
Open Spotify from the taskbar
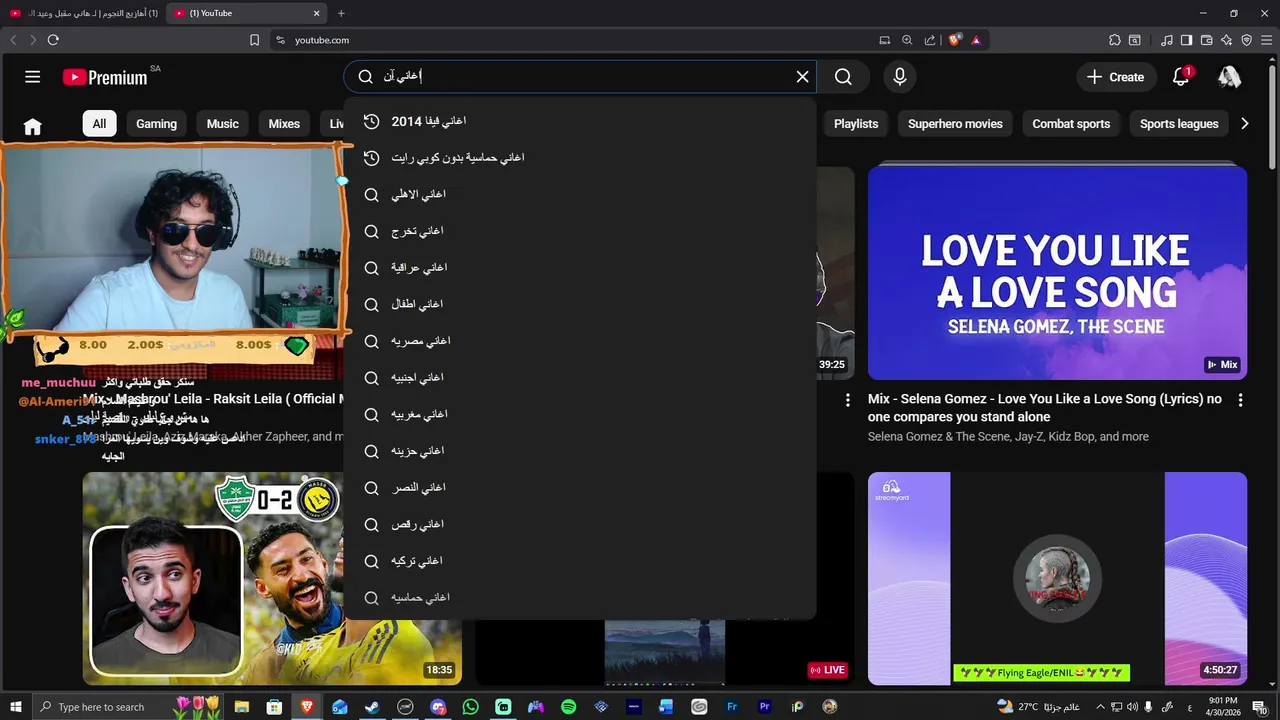coord(568,707)
